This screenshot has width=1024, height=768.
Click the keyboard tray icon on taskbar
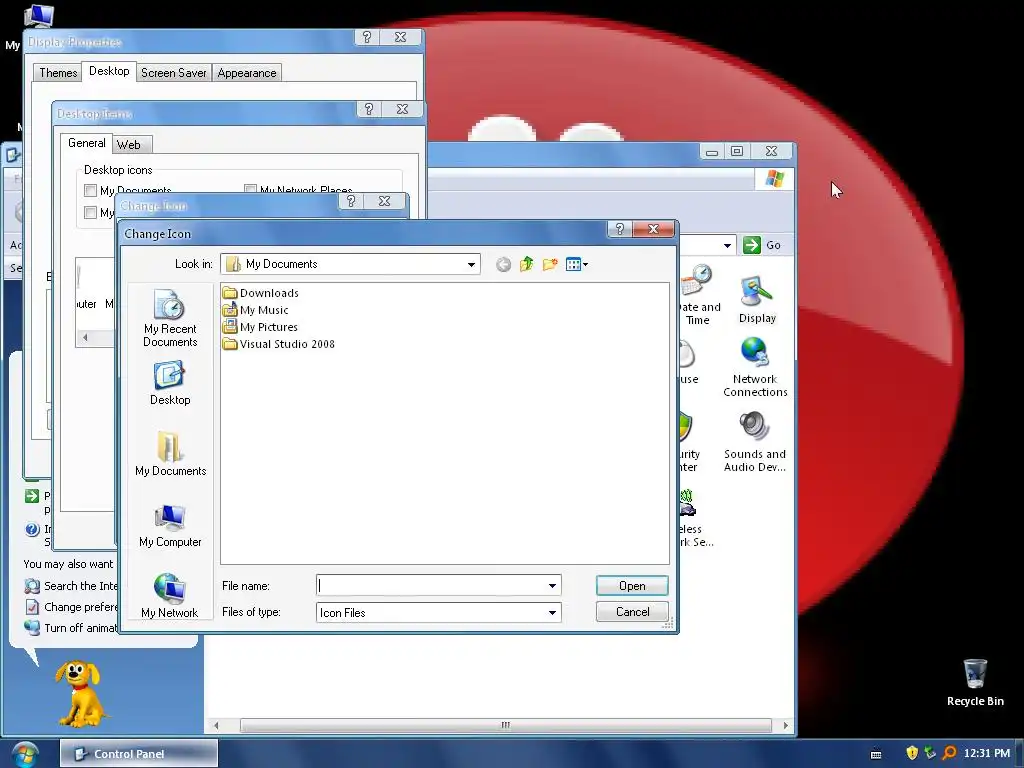(x=876, y=754)
